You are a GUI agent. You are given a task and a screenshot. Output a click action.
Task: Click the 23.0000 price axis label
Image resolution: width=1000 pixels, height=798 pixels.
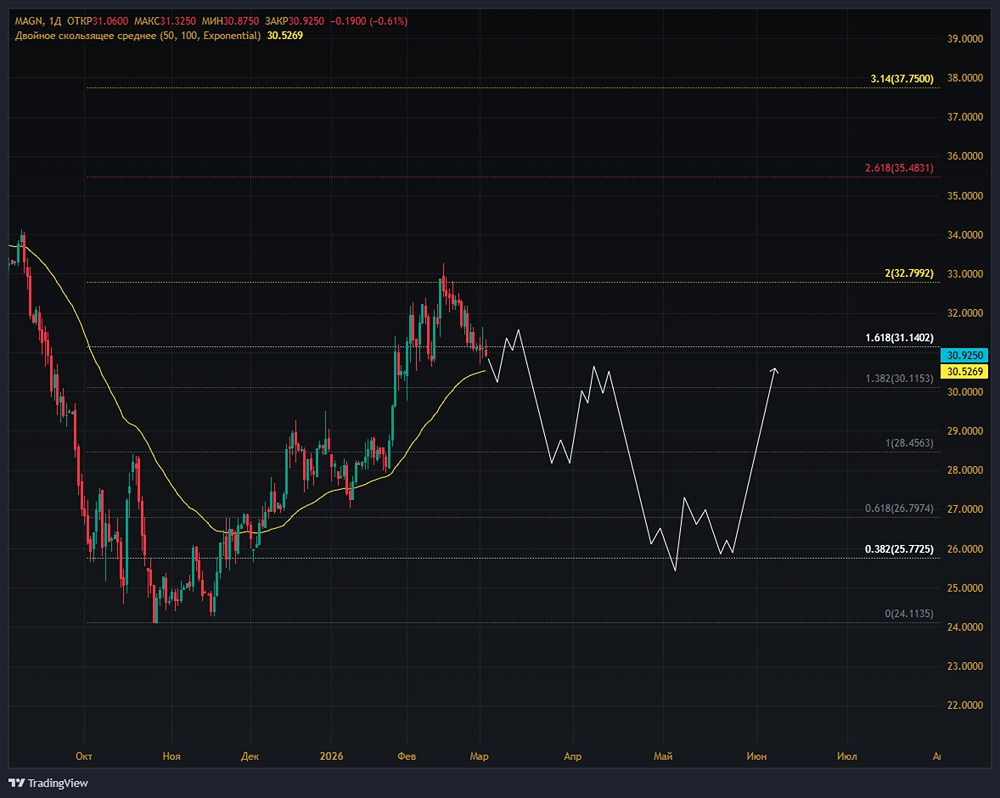coord(965,666)
